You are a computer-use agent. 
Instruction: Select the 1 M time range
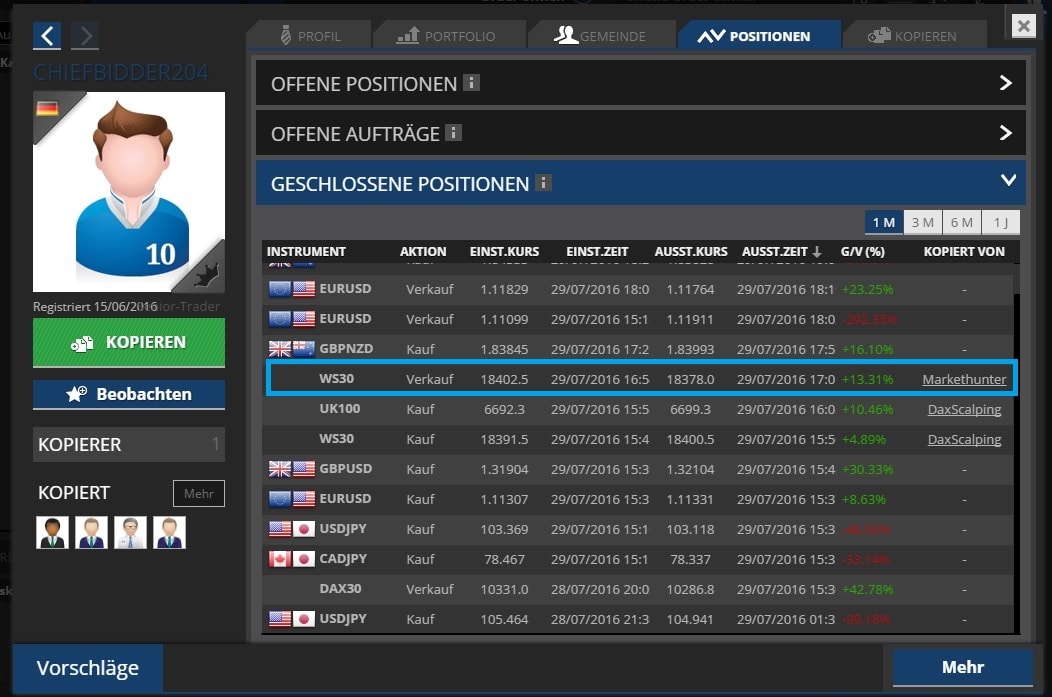click(883, 222)
